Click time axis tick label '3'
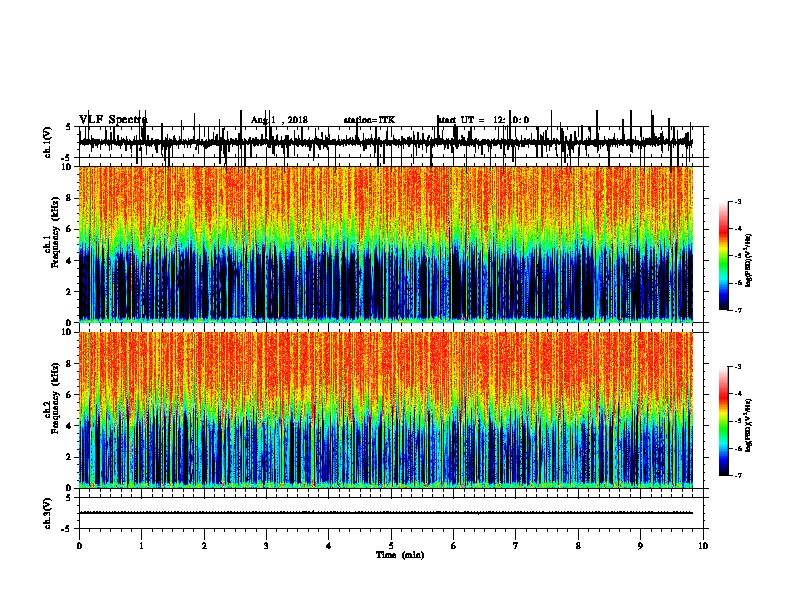The width and height of the screenshot is (792, 612). [266, 546]
